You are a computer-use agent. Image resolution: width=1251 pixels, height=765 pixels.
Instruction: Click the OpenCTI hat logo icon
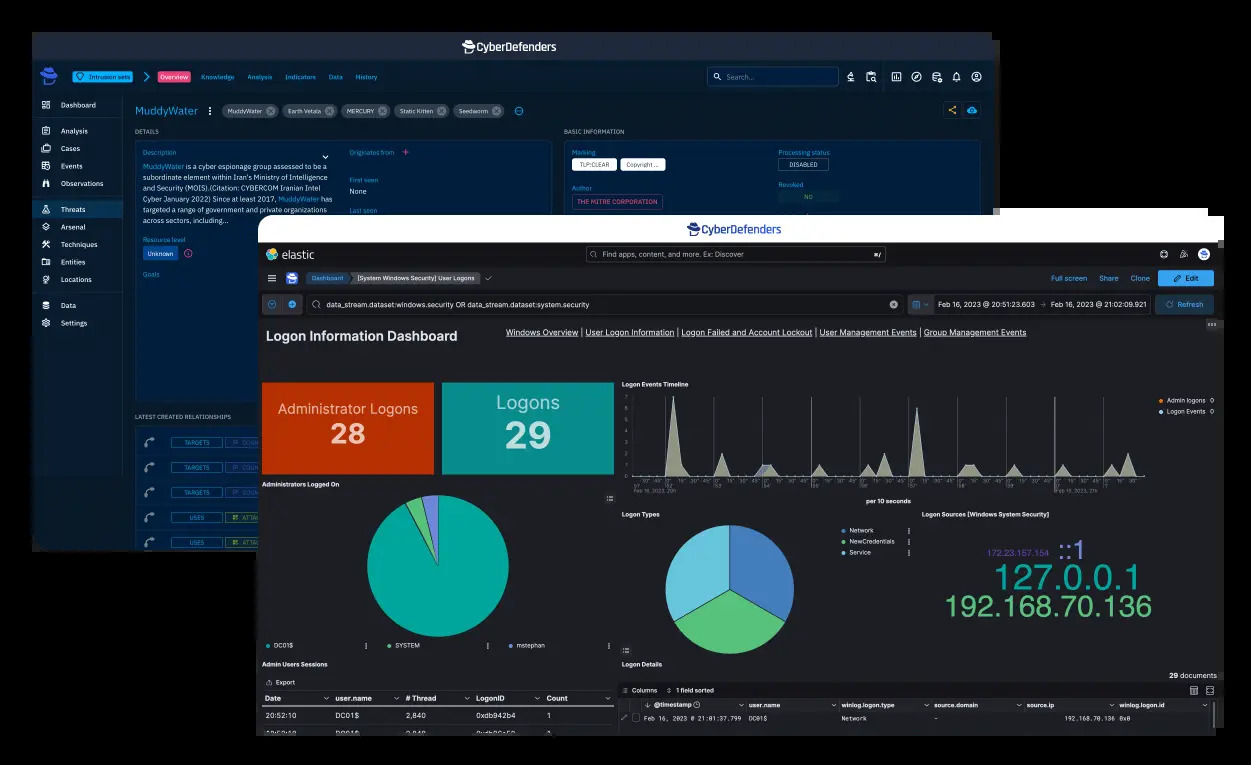click(49, 76)
